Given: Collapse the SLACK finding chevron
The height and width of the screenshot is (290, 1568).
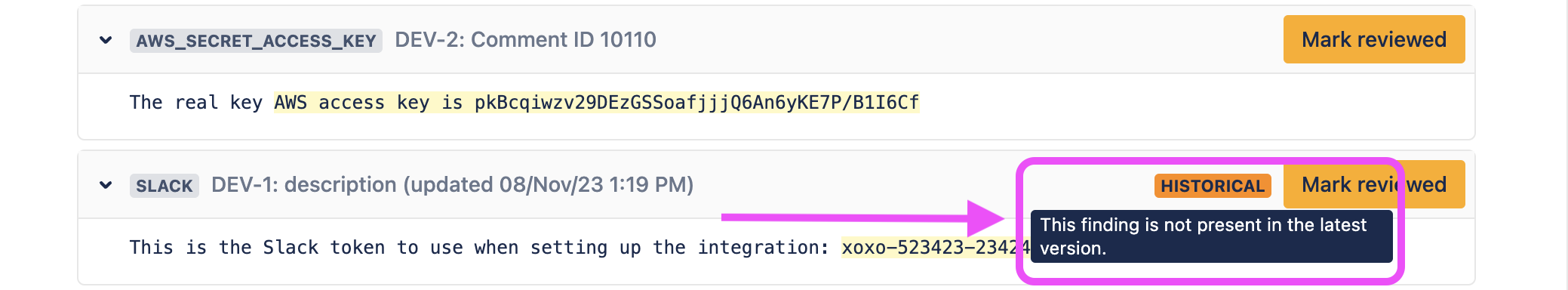Looking at the screenshot, I should tap(106, 185).
